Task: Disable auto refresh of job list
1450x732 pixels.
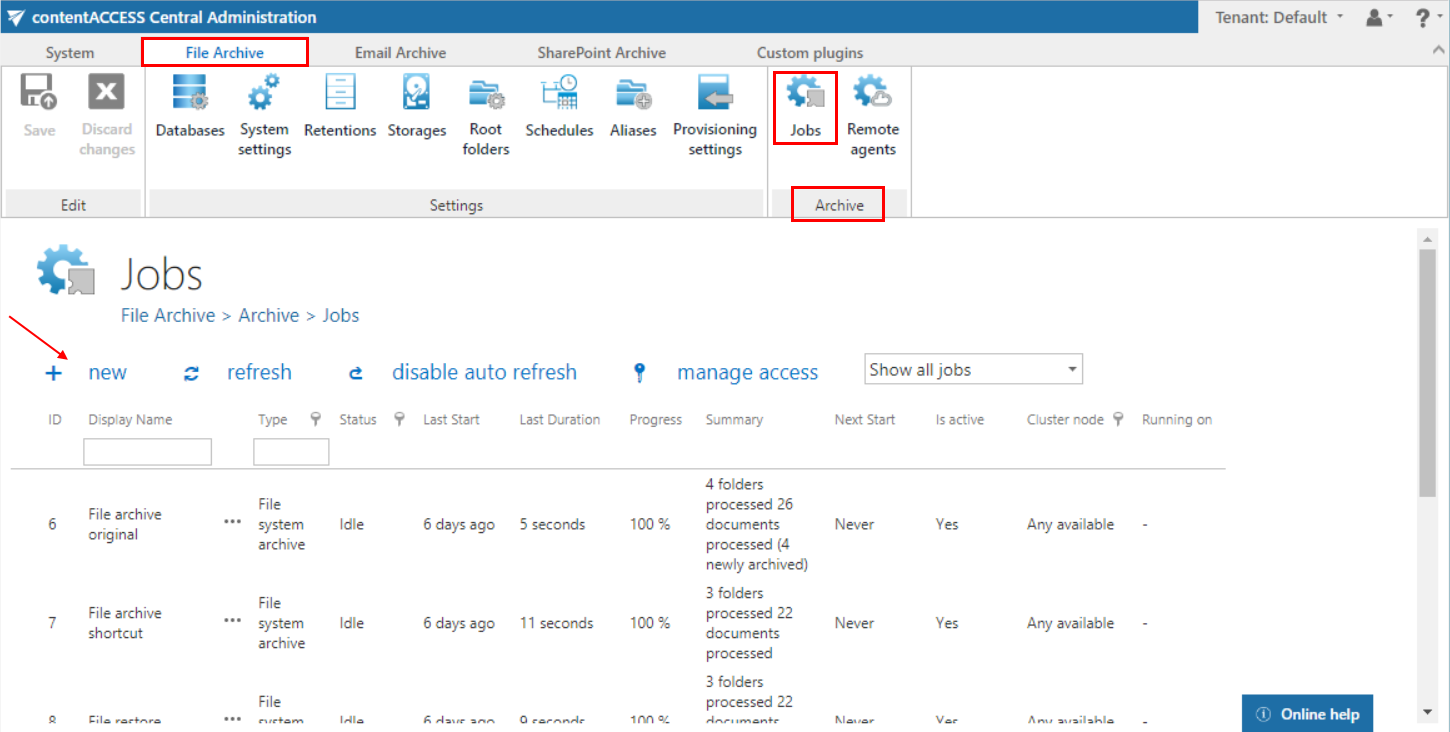Action: [x=483, y=373]
